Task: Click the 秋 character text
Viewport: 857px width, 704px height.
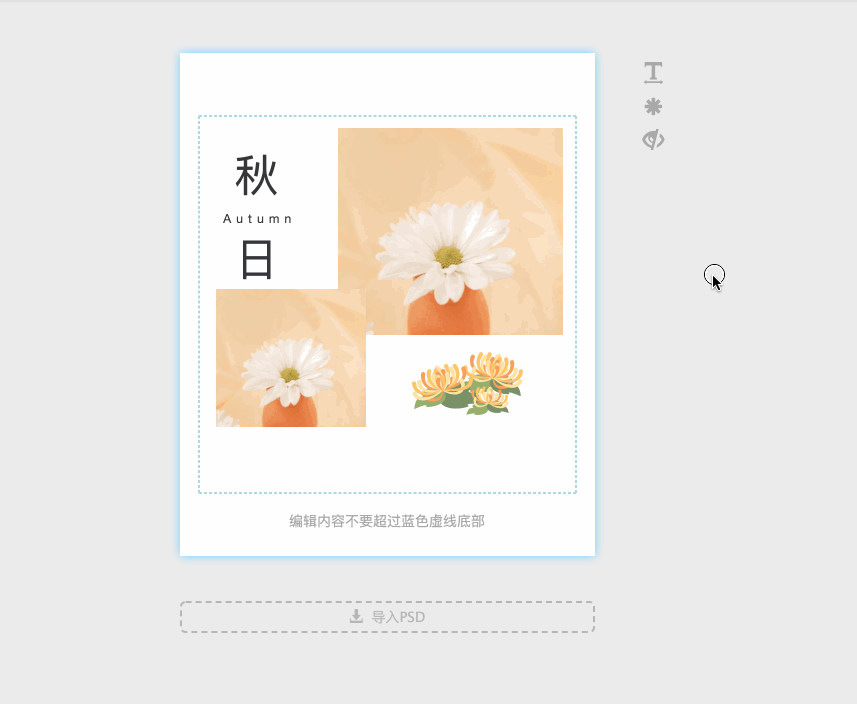Action: tap(257, 175)
